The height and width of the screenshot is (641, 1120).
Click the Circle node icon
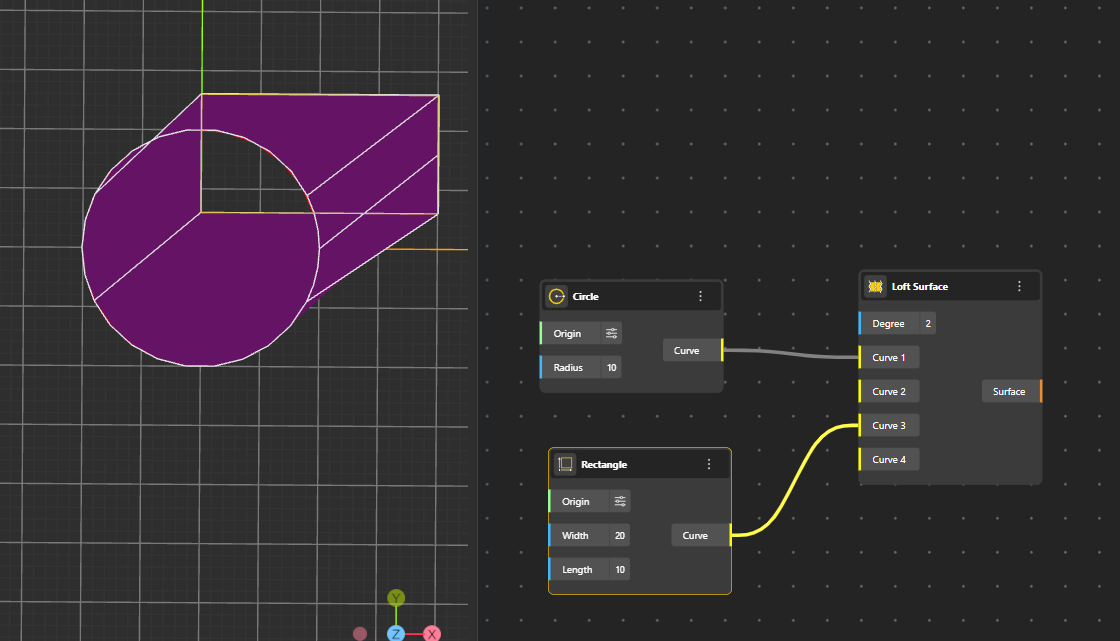point(557,297)
